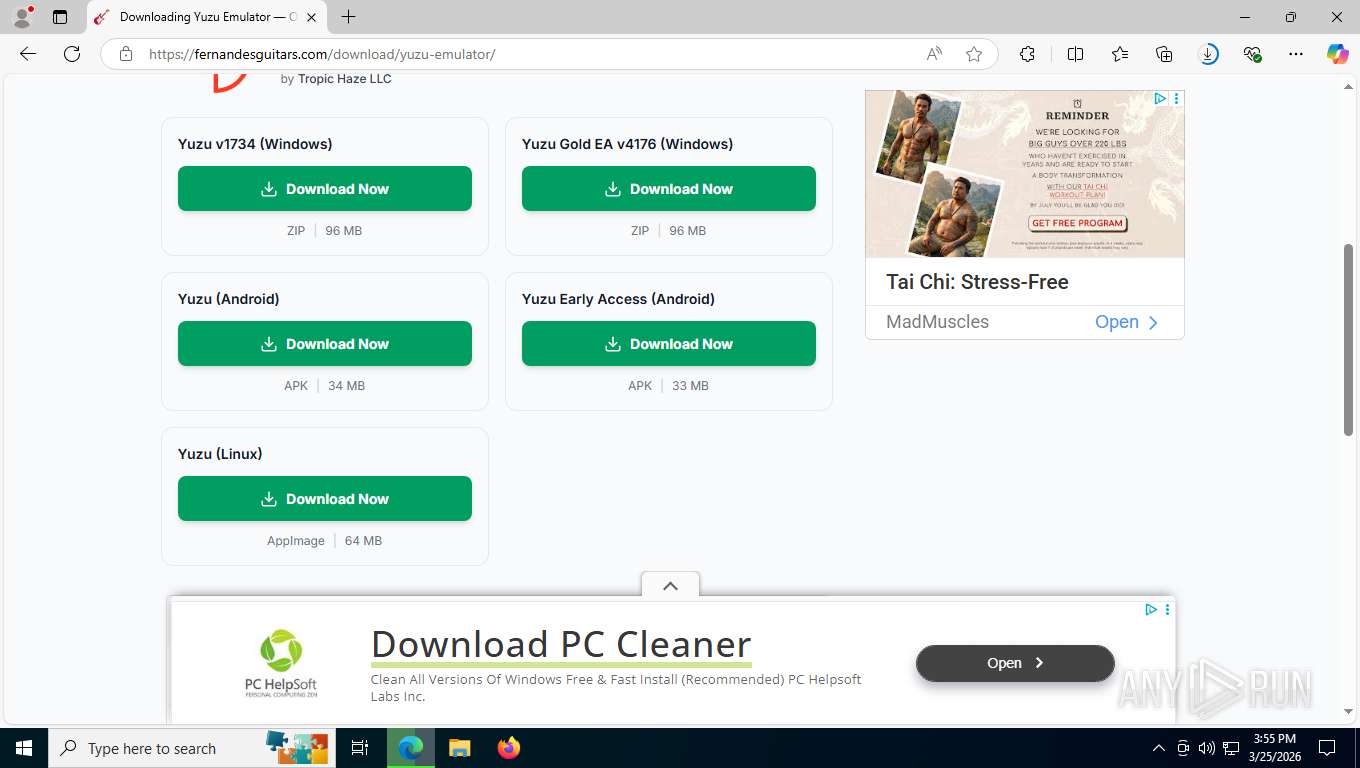Click scrollbar up arrow
The image size is (1360, 768).
(1348, 87)
